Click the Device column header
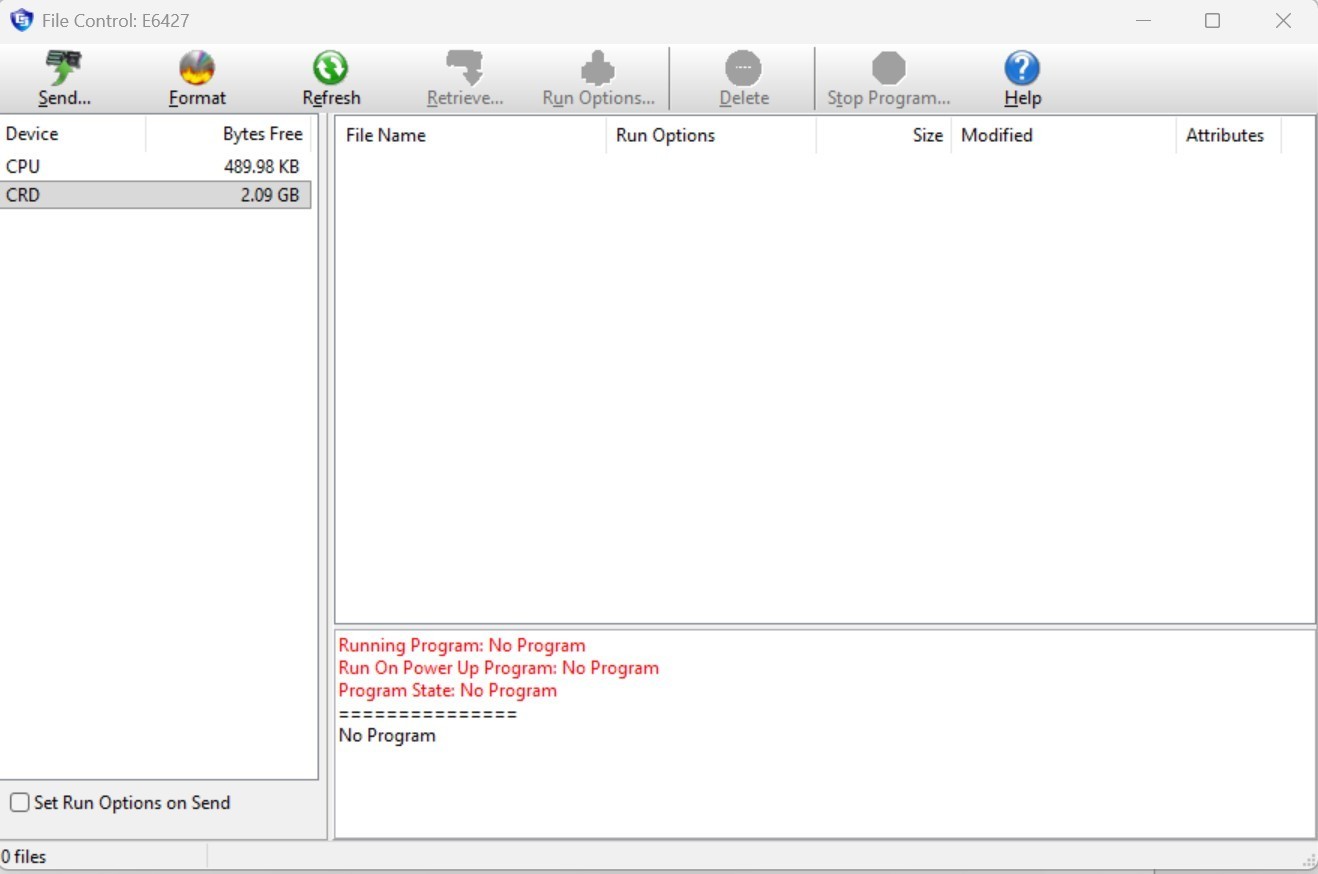Screen dimensions: 1318x874 coord(72,134)
